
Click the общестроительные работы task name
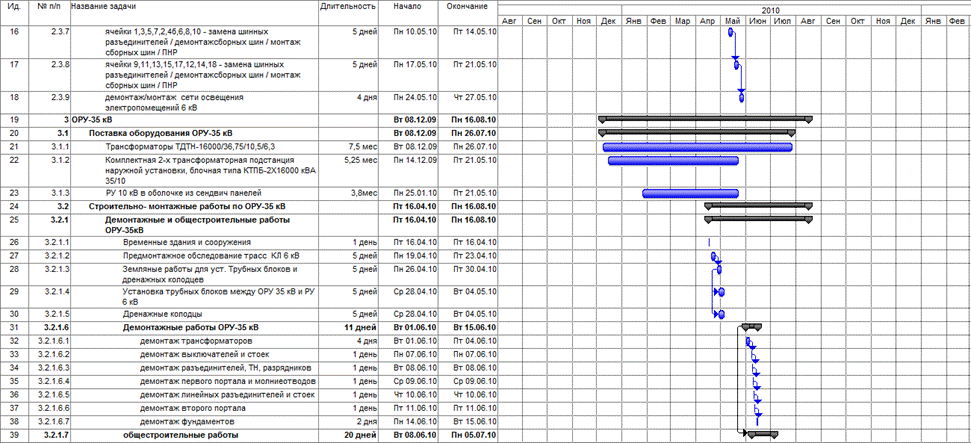tap(180, 436)
